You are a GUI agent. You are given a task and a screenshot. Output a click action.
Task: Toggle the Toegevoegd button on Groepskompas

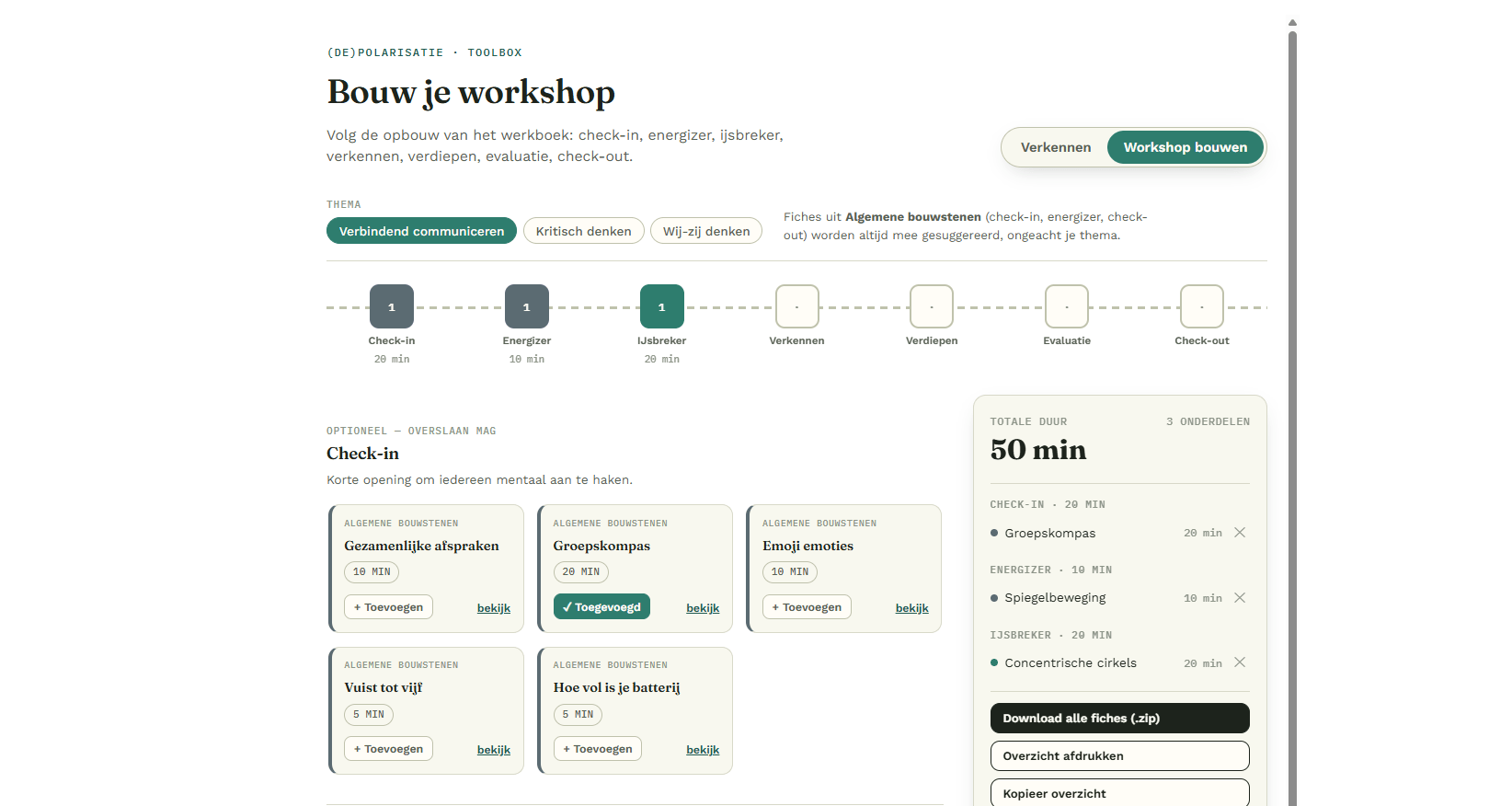tap(601, 607)
